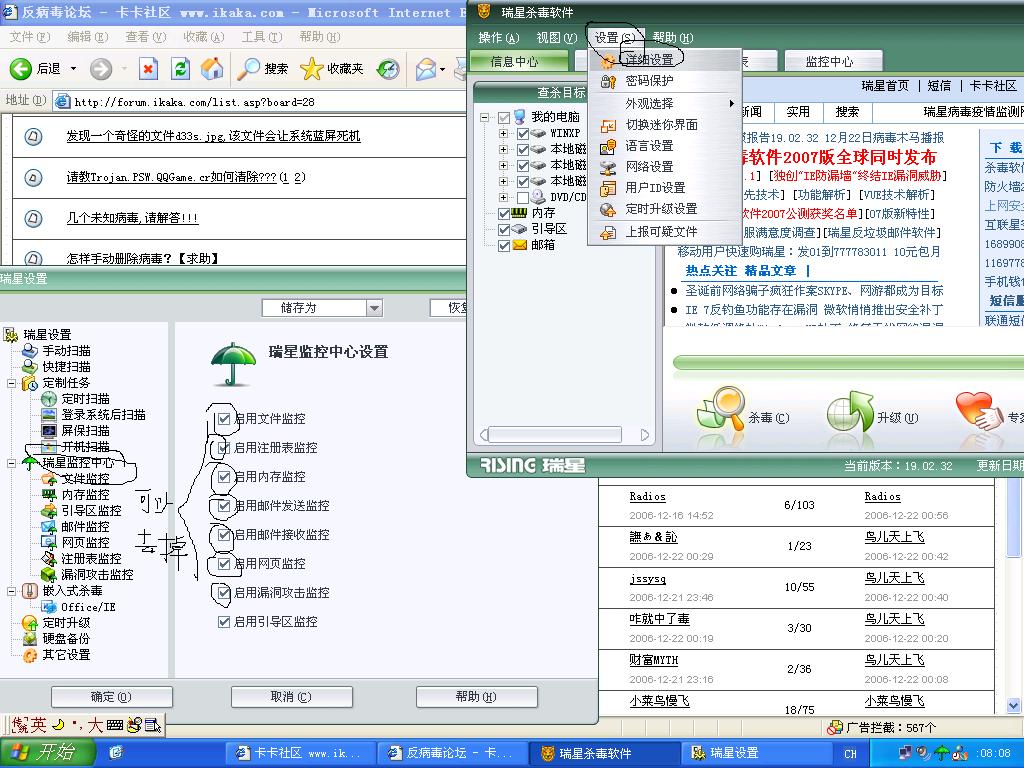The image size is (1024, 768).
Task: Open 外观选择 submenu arrow
Action: (x=731, y=103)
